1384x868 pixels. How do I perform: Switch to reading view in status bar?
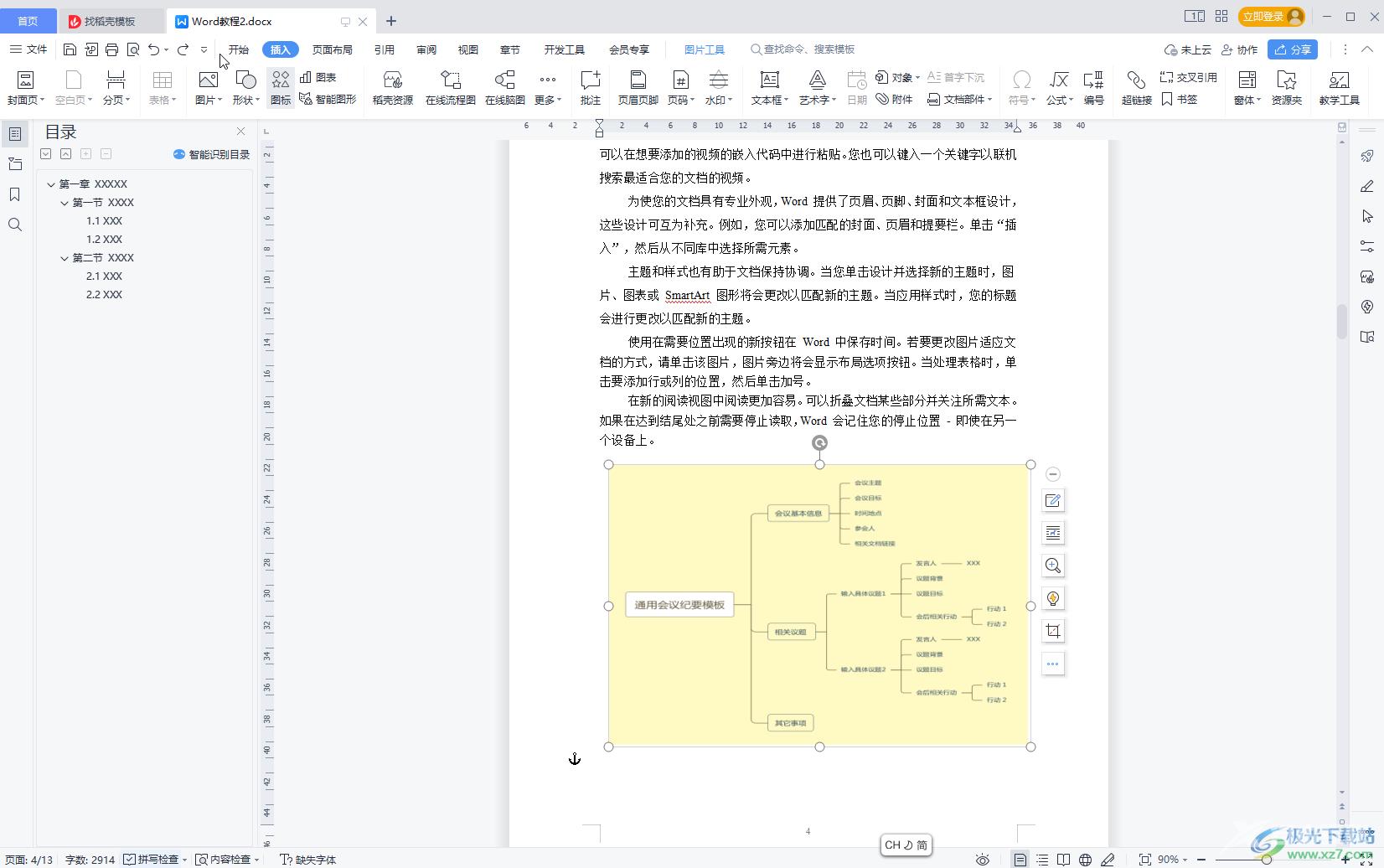click(x=1063, y=859)
